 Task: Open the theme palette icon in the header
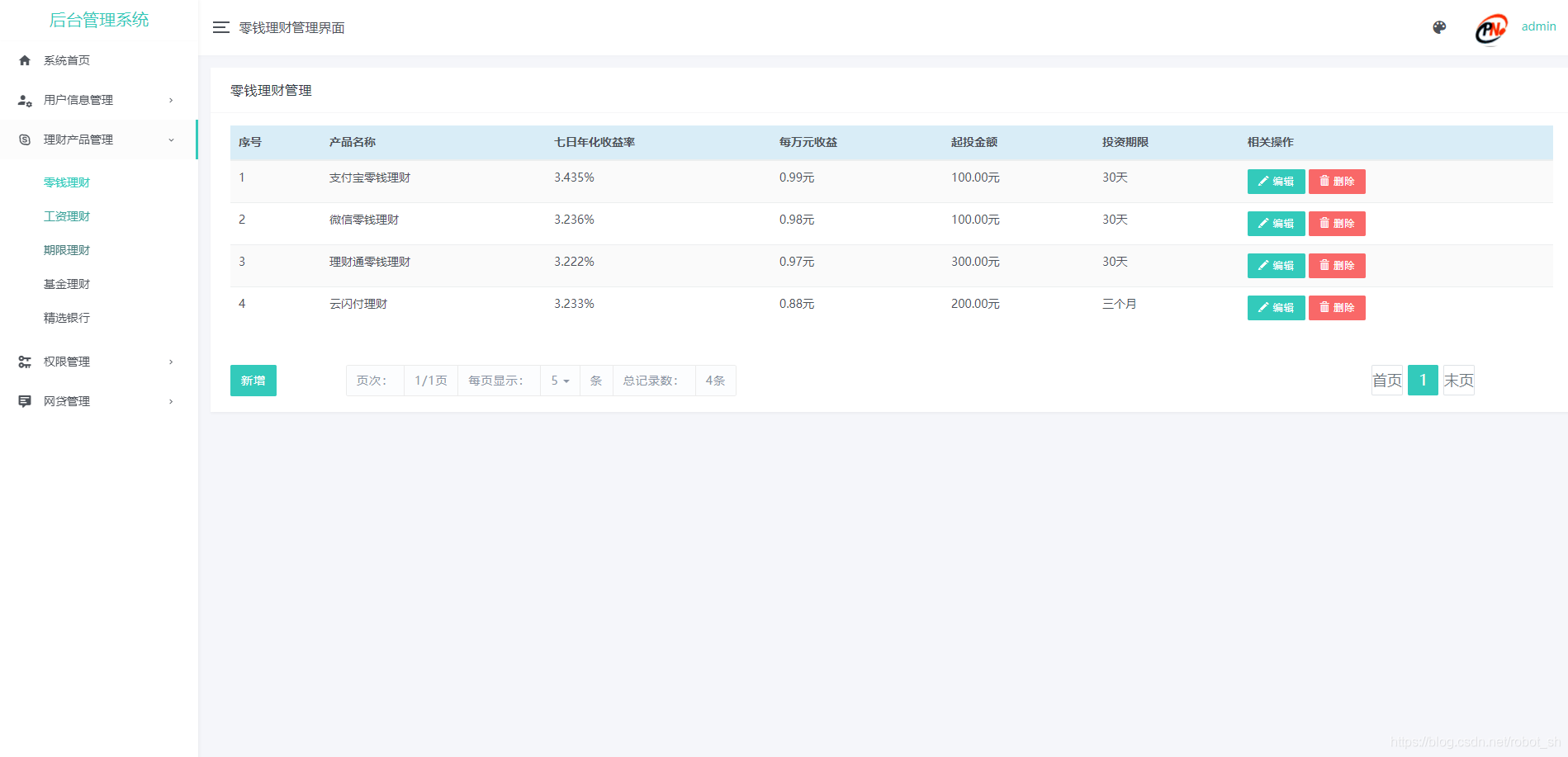(x=1439, y=27)
